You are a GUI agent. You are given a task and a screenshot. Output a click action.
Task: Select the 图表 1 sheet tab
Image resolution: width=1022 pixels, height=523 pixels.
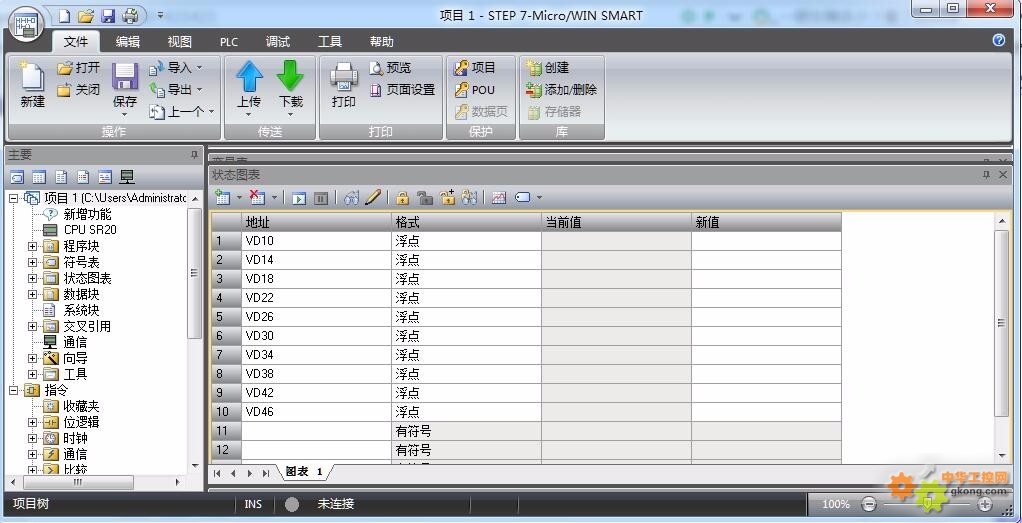(x=304, y=471)
